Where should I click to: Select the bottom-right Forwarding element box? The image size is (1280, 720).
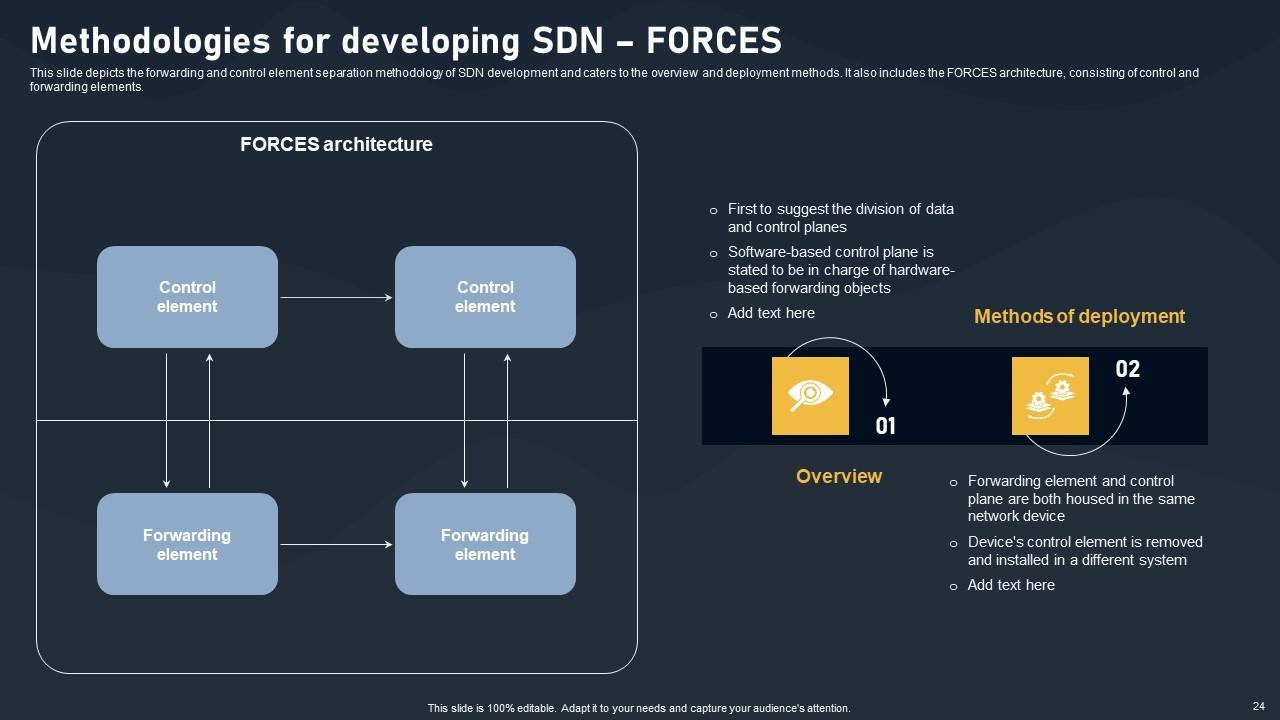(485, 544)
